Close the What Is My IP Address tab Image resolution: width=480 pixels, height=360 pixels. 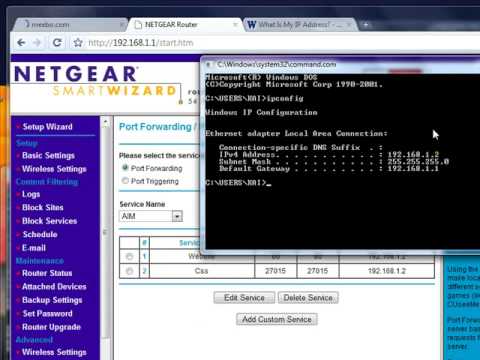(x=349, y=24)
